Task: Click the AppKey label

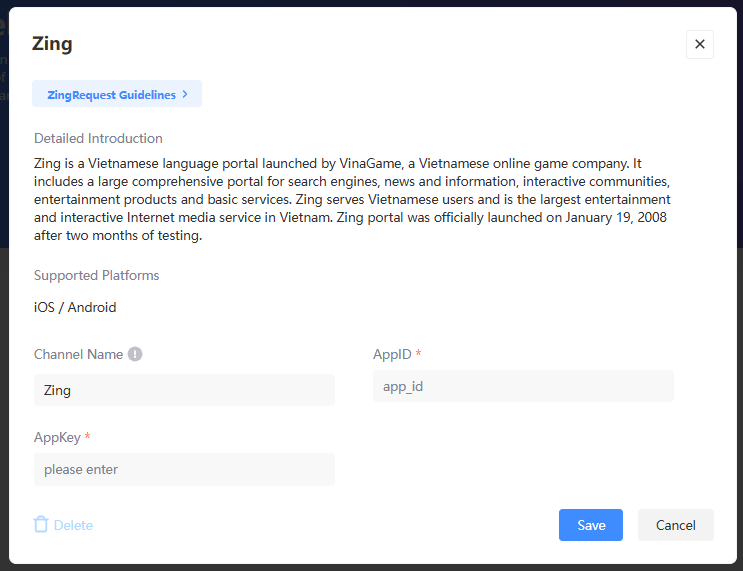Action: 57,437
